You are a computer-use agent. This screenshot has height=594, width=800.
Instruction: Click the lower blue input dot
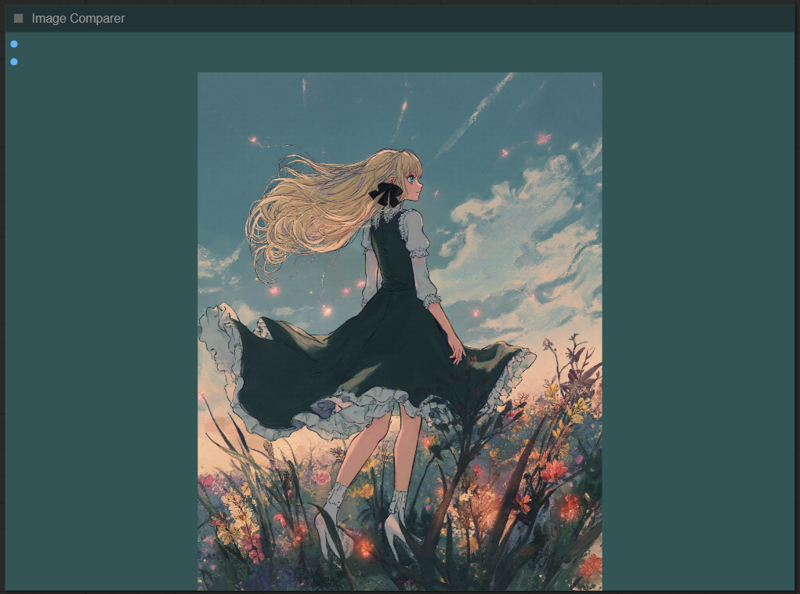click(x=14, y=62)
